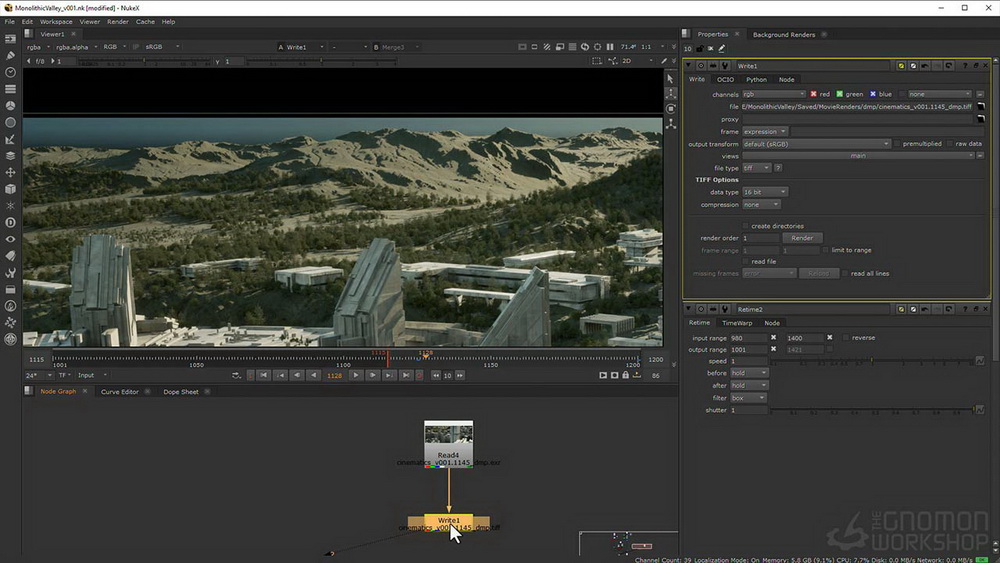The width and height of the screenshot is (1000, 563).
Task: Enable the raw data checkbox
Action: pos(950,144)
